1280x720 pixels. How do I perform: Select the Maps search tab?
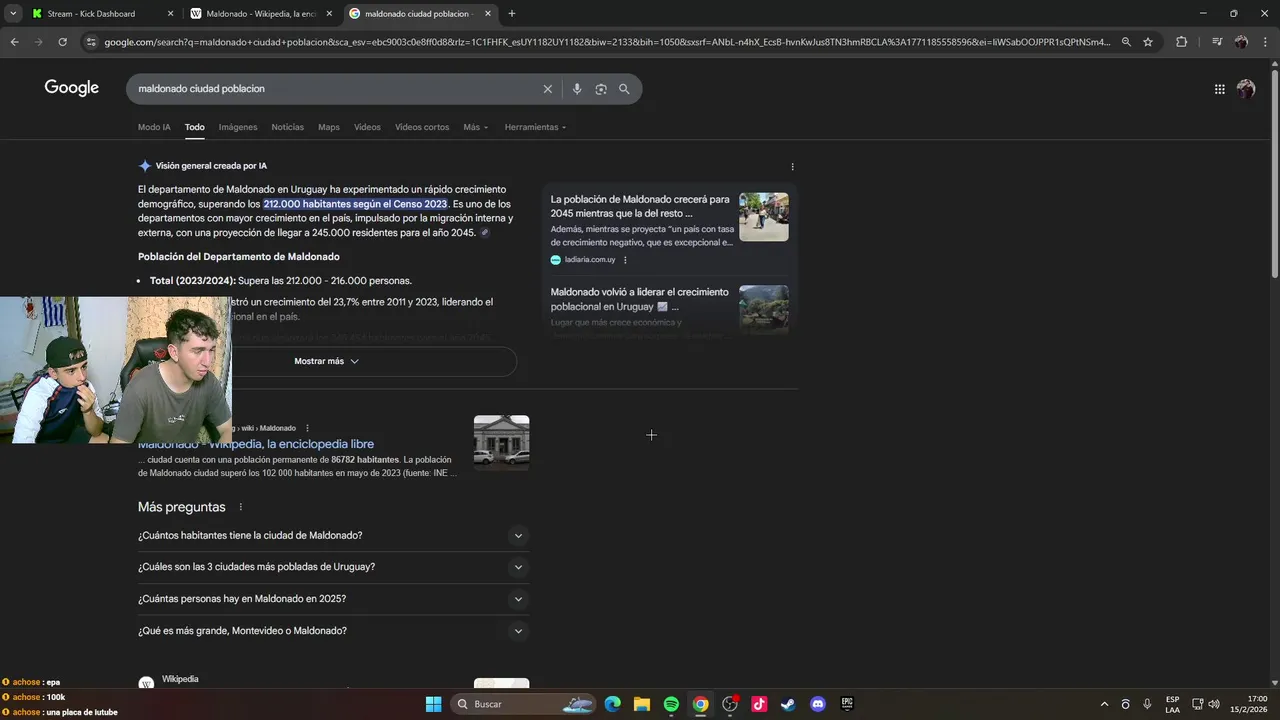click(x=329, y=127)
